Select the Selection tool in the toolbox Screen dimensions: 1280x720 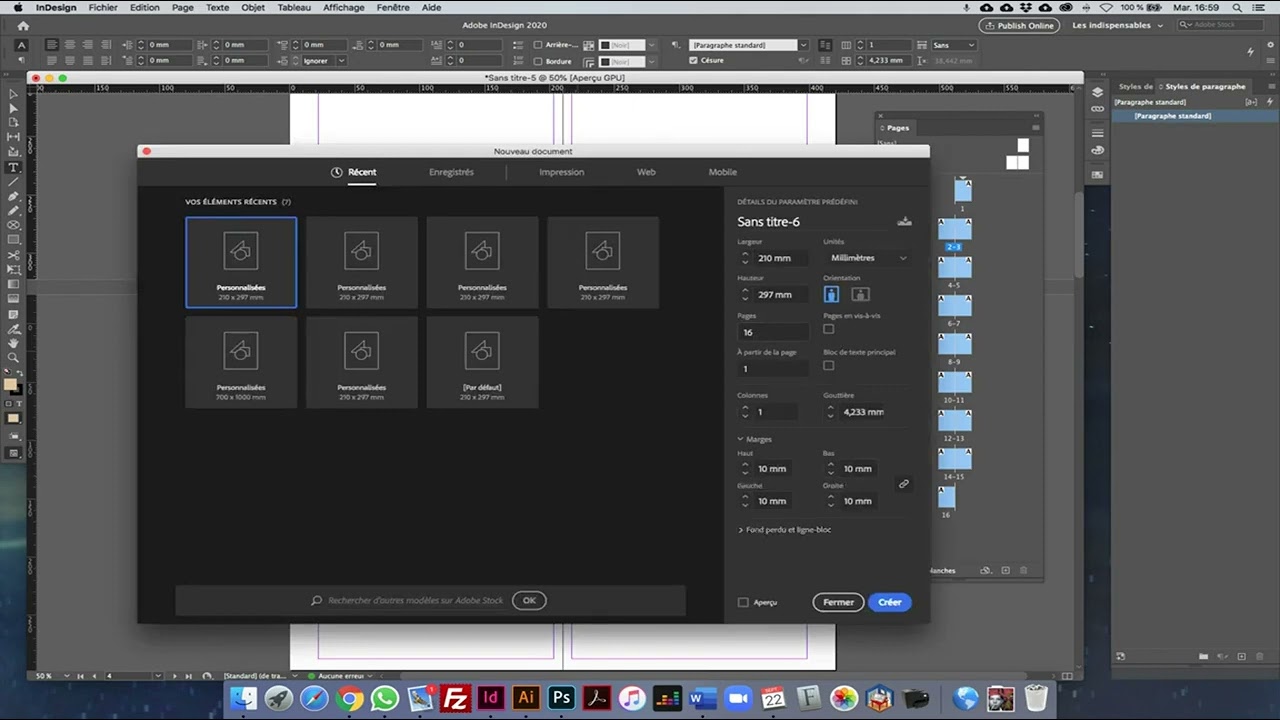point(14,94)
